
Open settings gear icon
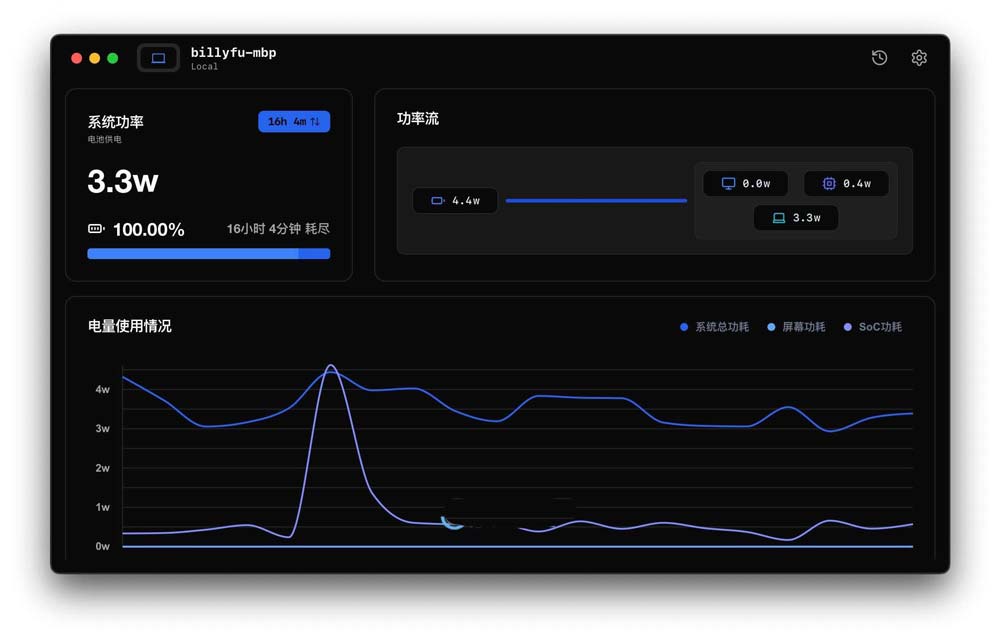(x=918, y=57)
